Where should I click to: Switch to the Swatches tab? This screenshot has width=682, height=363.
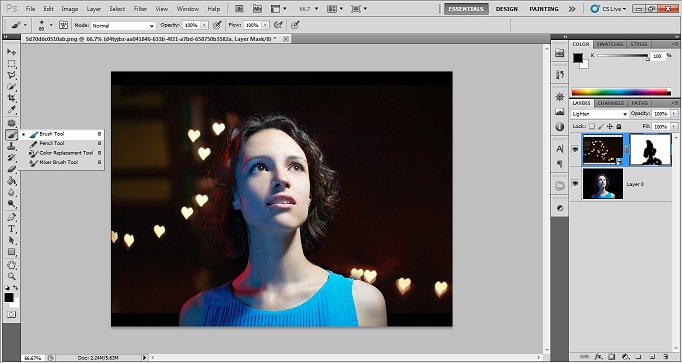(x=609, y=44)
